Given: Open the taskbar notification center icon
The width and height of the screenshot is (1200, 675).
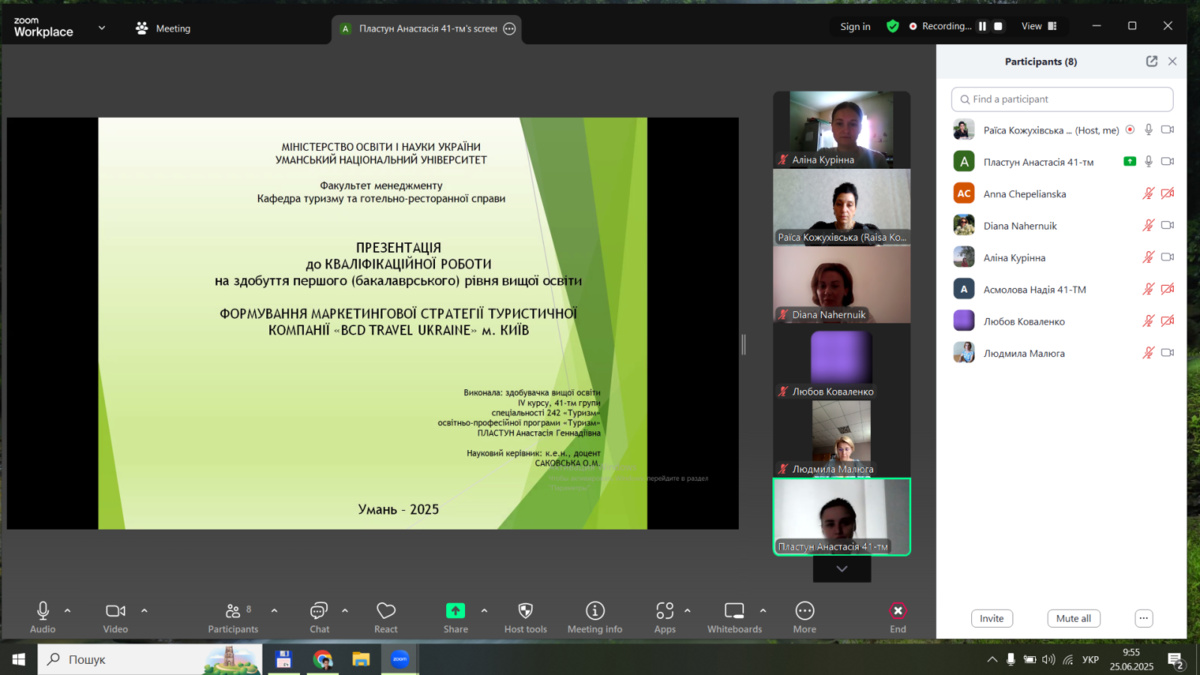Looking at the screenshot, I should point(1177,660).
